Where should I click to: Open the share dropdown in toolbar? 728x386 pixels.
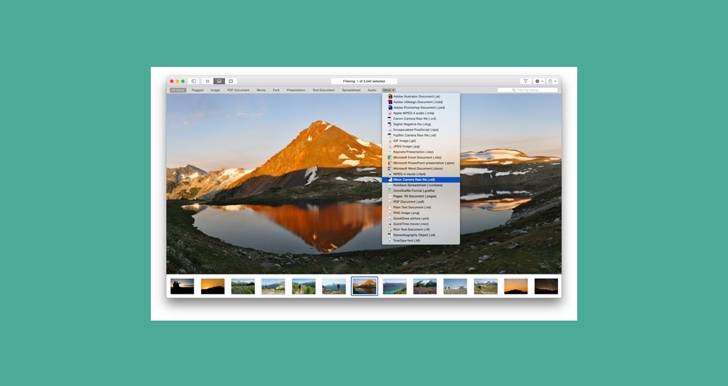pos(552,81)
